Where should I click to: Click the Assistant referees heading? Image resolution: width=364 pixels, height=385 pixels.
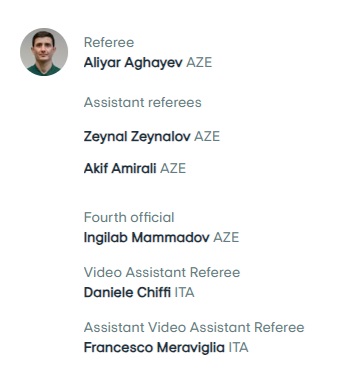point(143,102)
